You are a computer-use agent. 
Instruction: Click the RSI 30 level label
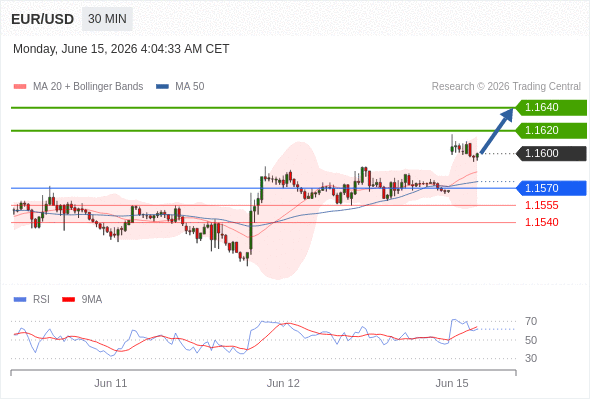coord(531,358)
